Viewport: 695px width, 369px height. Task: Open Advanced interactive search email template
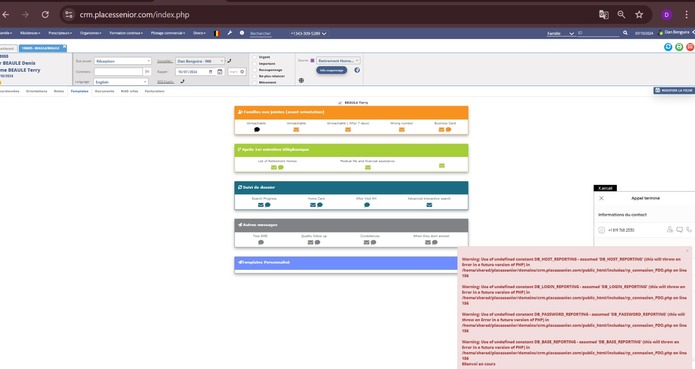click(x=429, y=205)
